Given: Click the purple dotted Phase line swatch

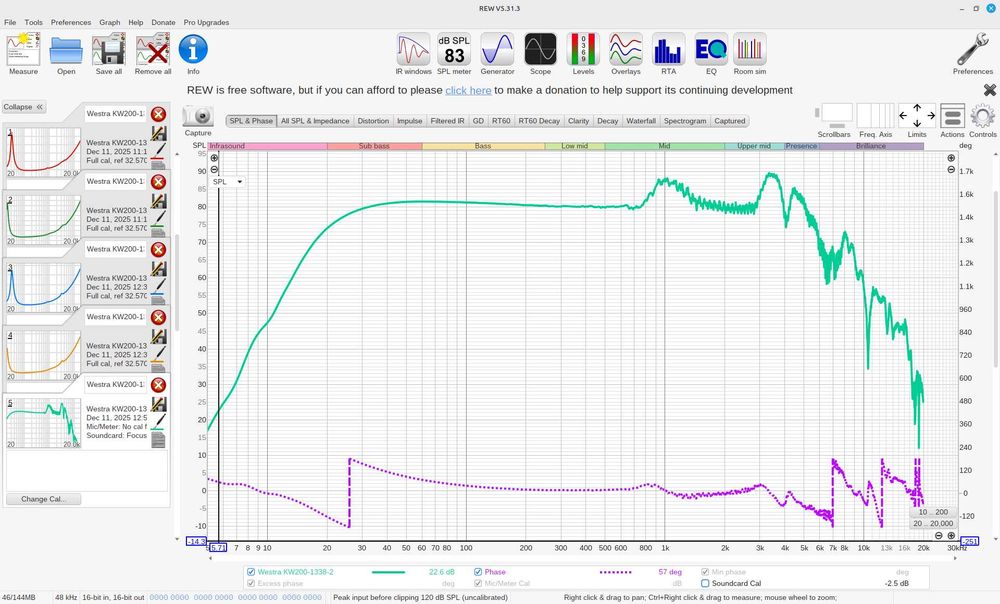Looking at the screenshot, I should 615,572.
